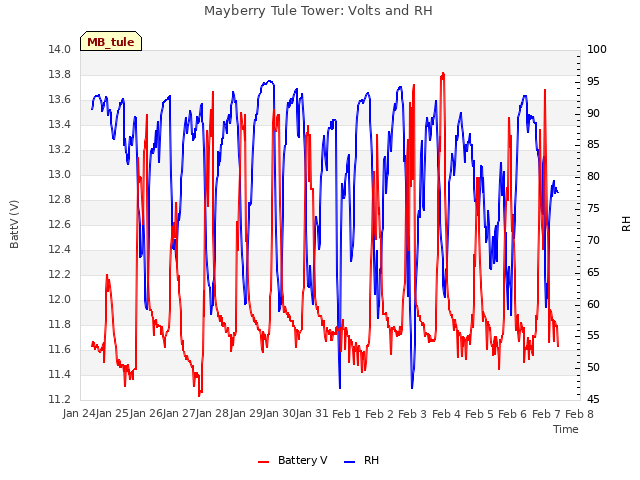Click the Feb 1 x-axis tick label

pyautogui.click(x=347, y=414)
